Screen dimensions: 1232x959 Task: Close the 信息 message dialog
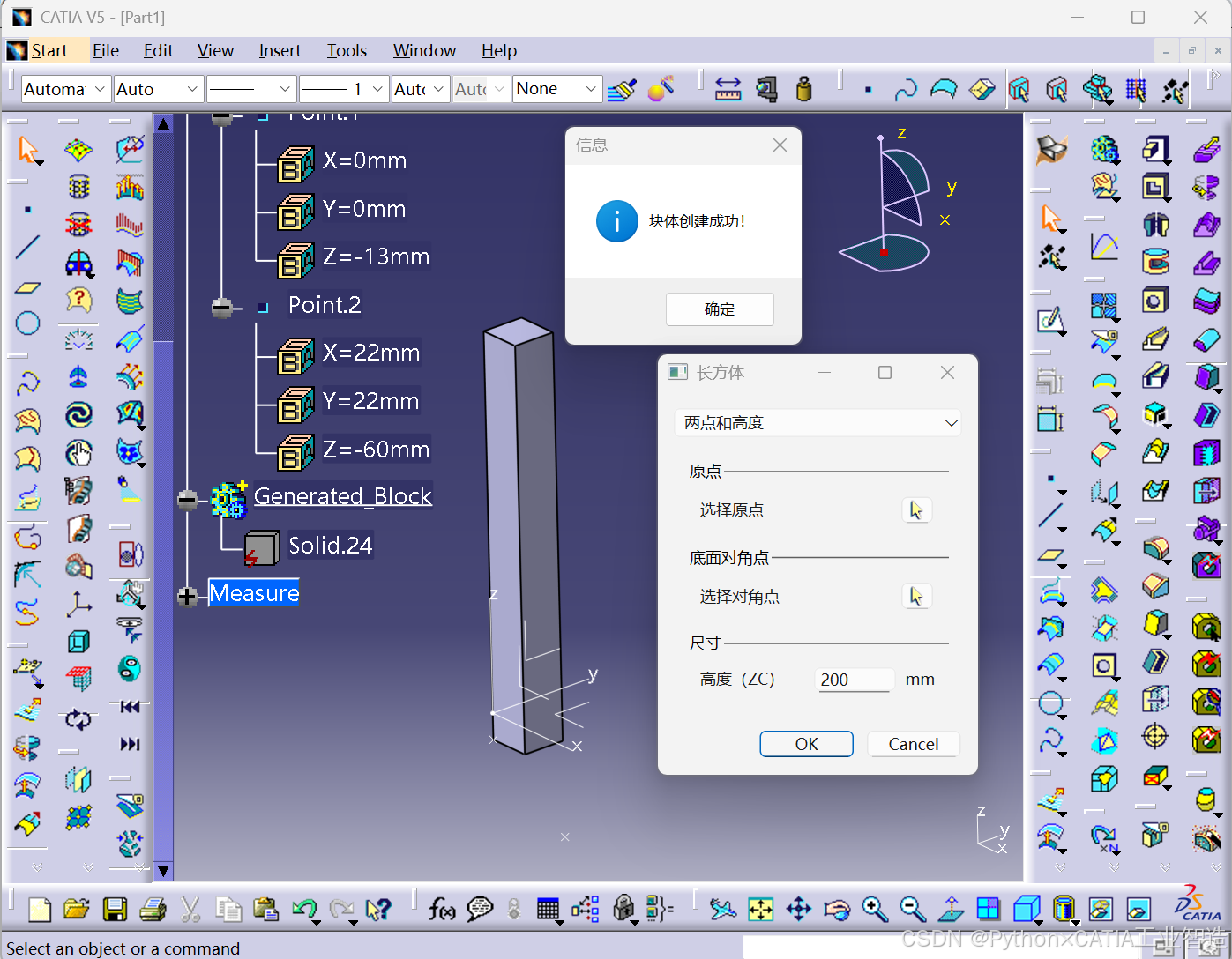coord(780,145)
